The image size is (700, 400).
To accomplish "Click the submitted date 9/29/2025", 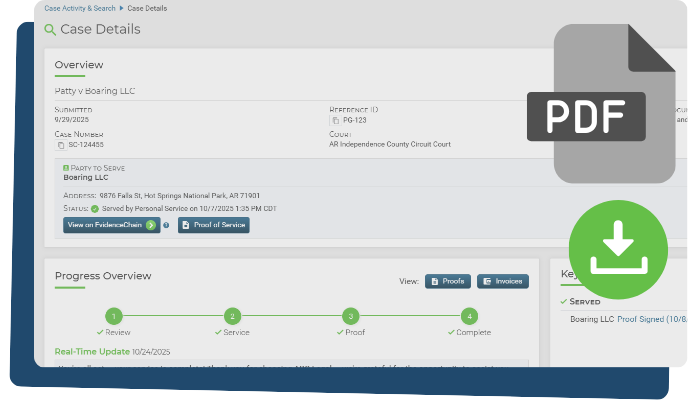I will pyautogui.click(x=71, y=120).
